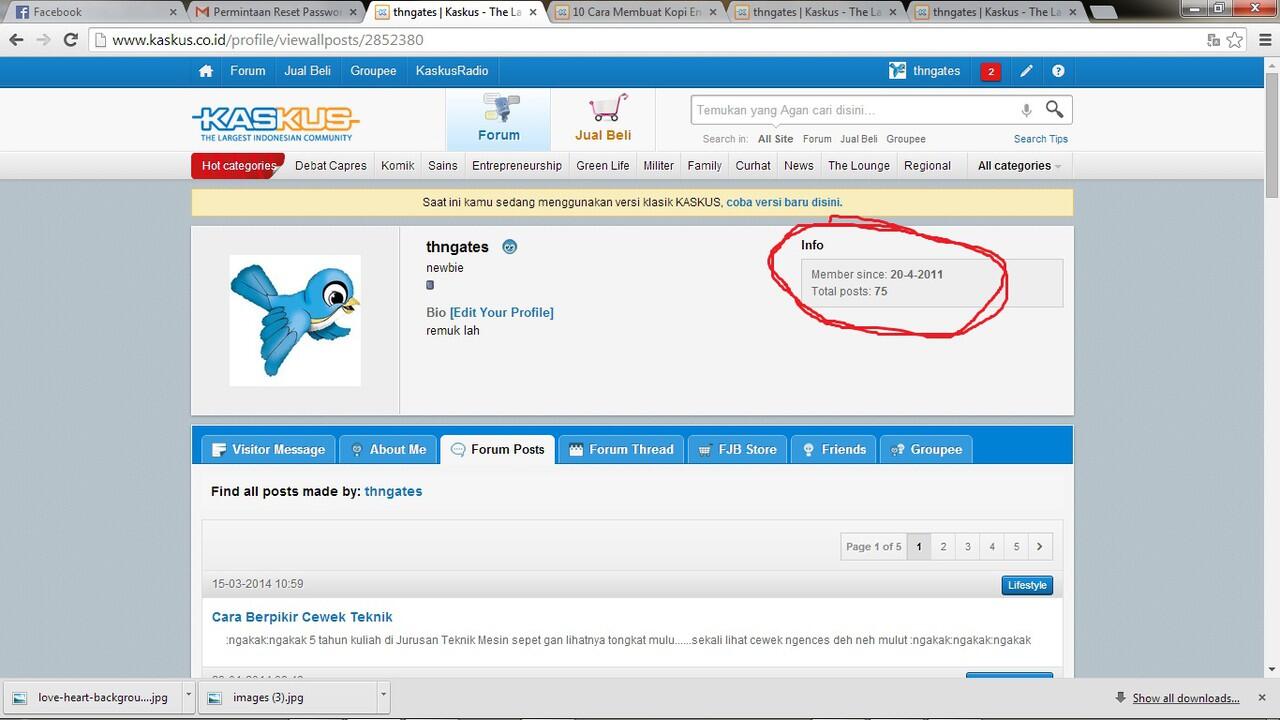1280x720 pixels.
Task: Open the Groupee profile tab
Action: click(926, 449)
